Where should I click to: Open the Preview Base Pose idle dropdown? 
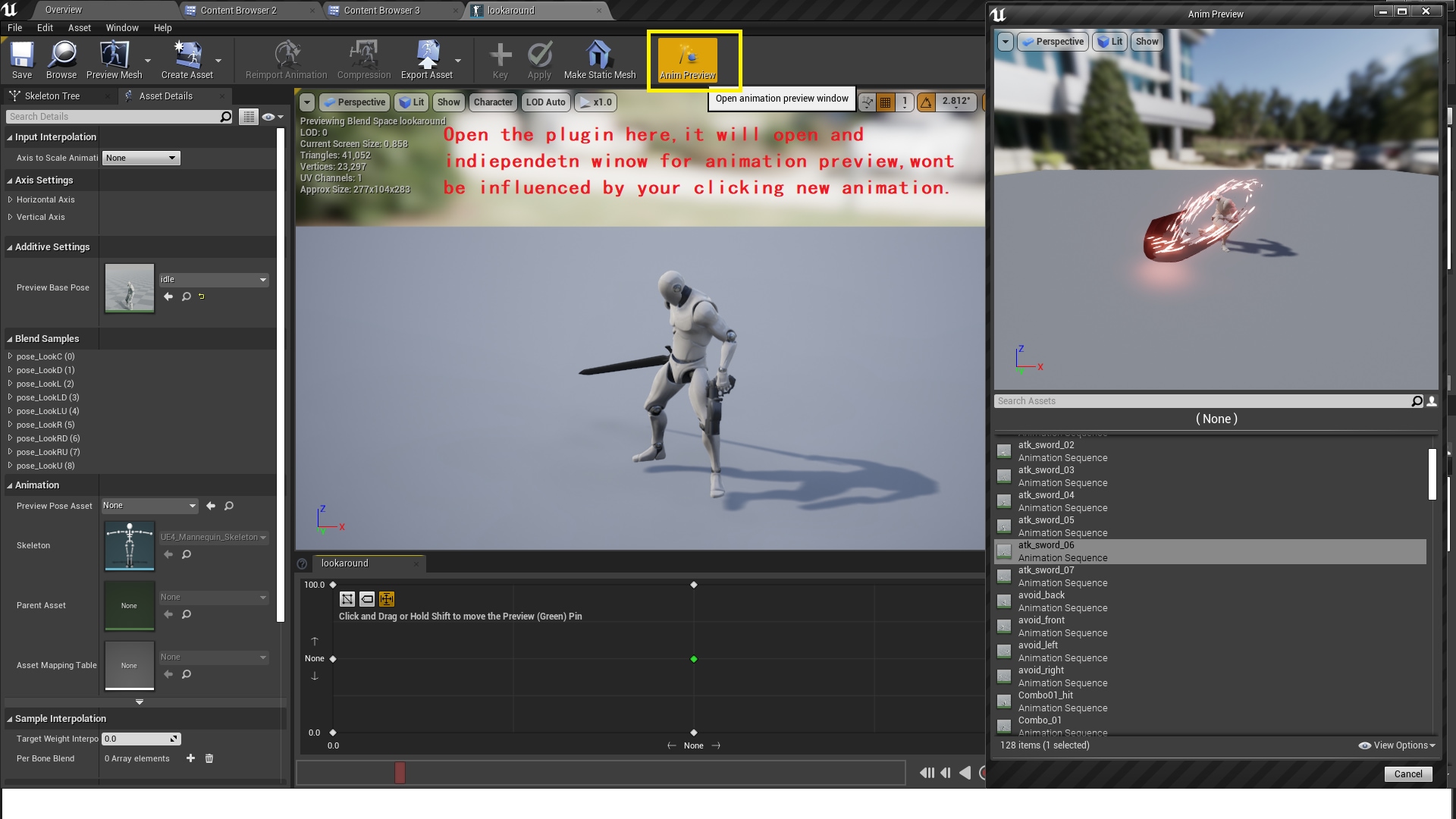click(214, 279)
